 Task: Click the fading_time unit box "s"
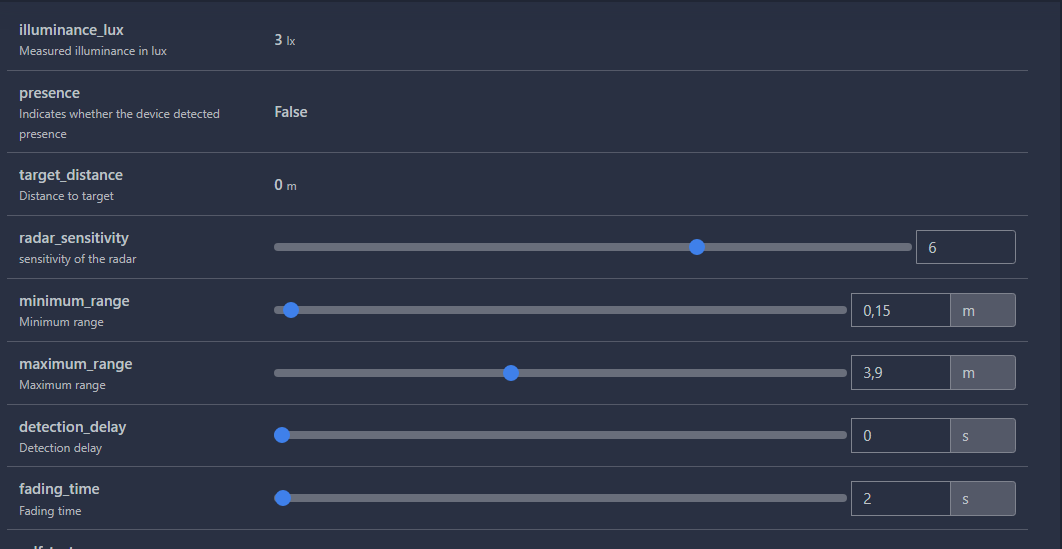pos(982,498)
